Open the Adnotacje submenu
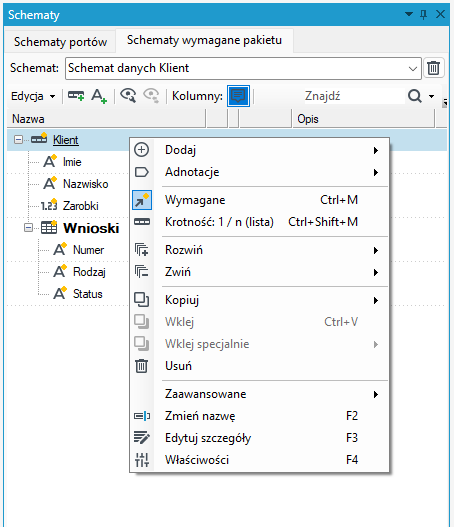 point(259,172)
